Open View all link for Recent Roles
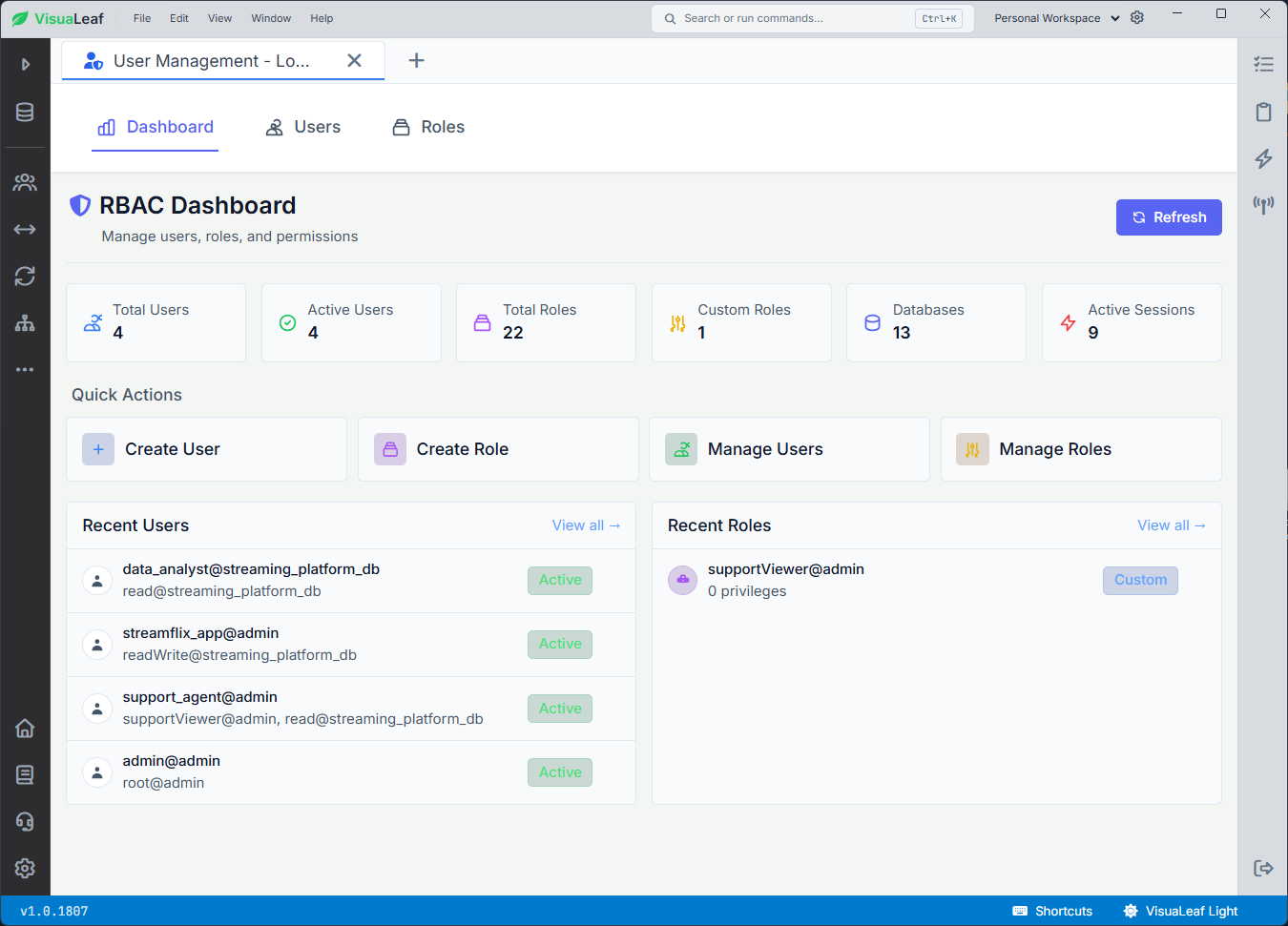 click(1171, 525)
